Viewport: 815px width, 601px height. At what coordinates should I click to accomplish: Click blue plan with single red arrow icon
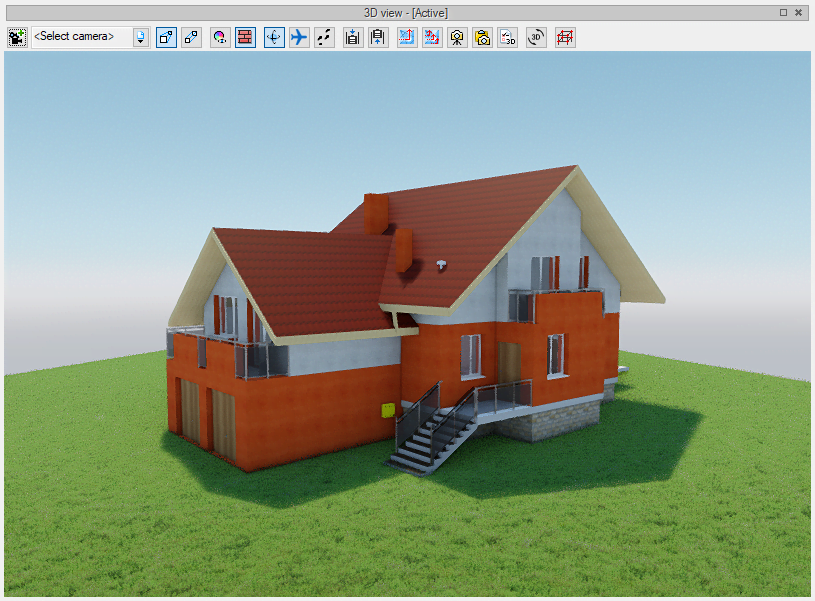click(406, 37)
